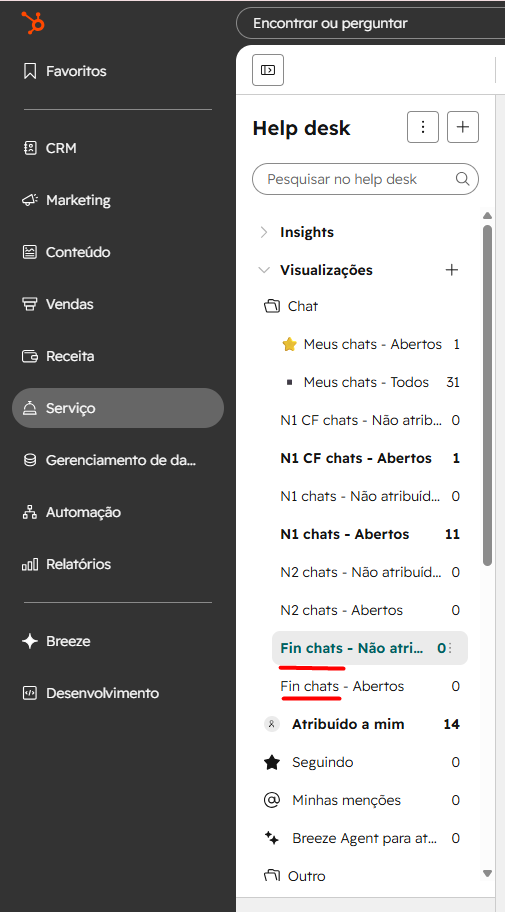Click the Outro folder icon
This screenshot has width=505, height=912.
272,876
